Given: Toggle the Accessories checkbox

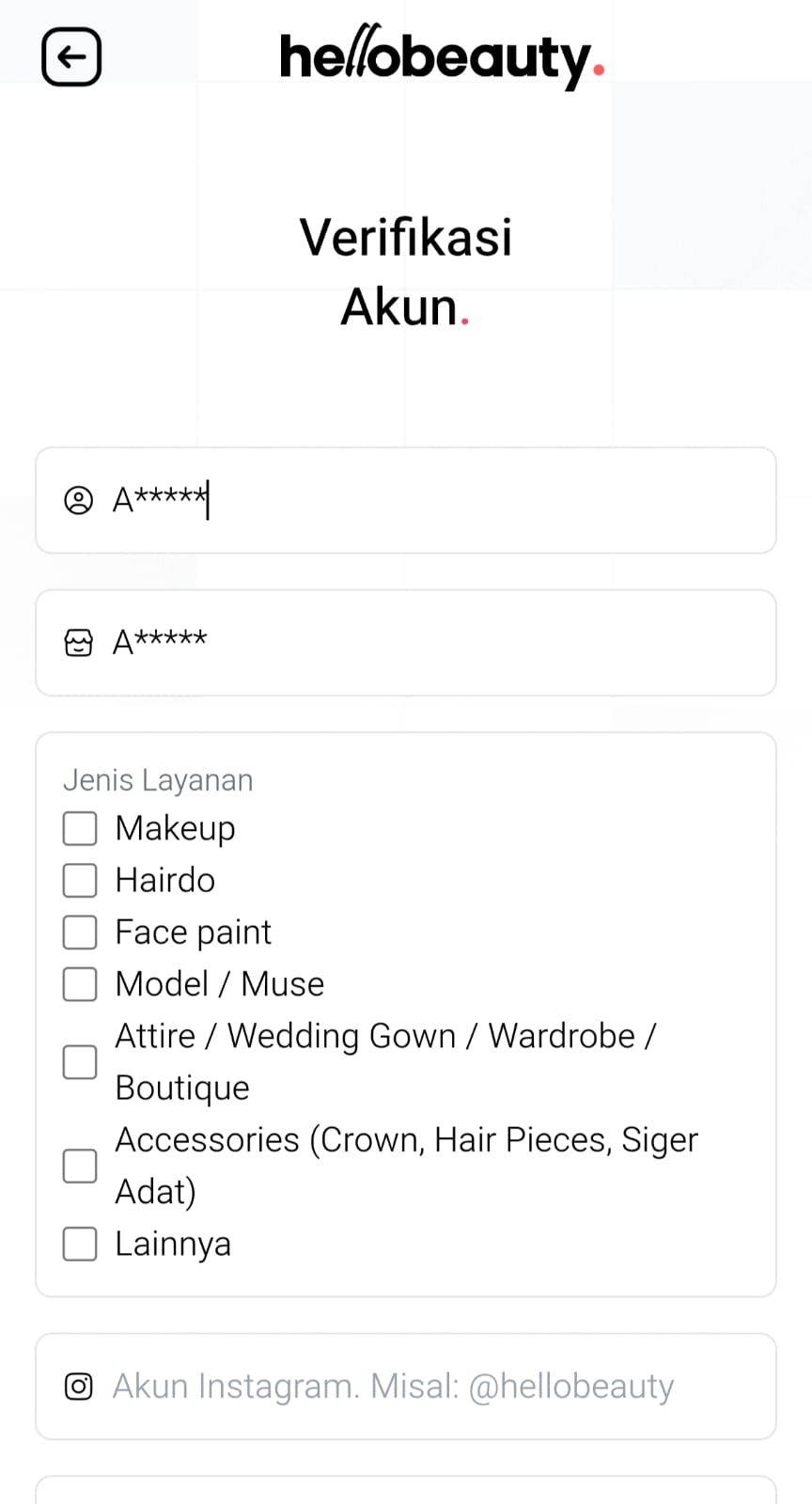Looking at the screenshot, I should [80, 1166].
